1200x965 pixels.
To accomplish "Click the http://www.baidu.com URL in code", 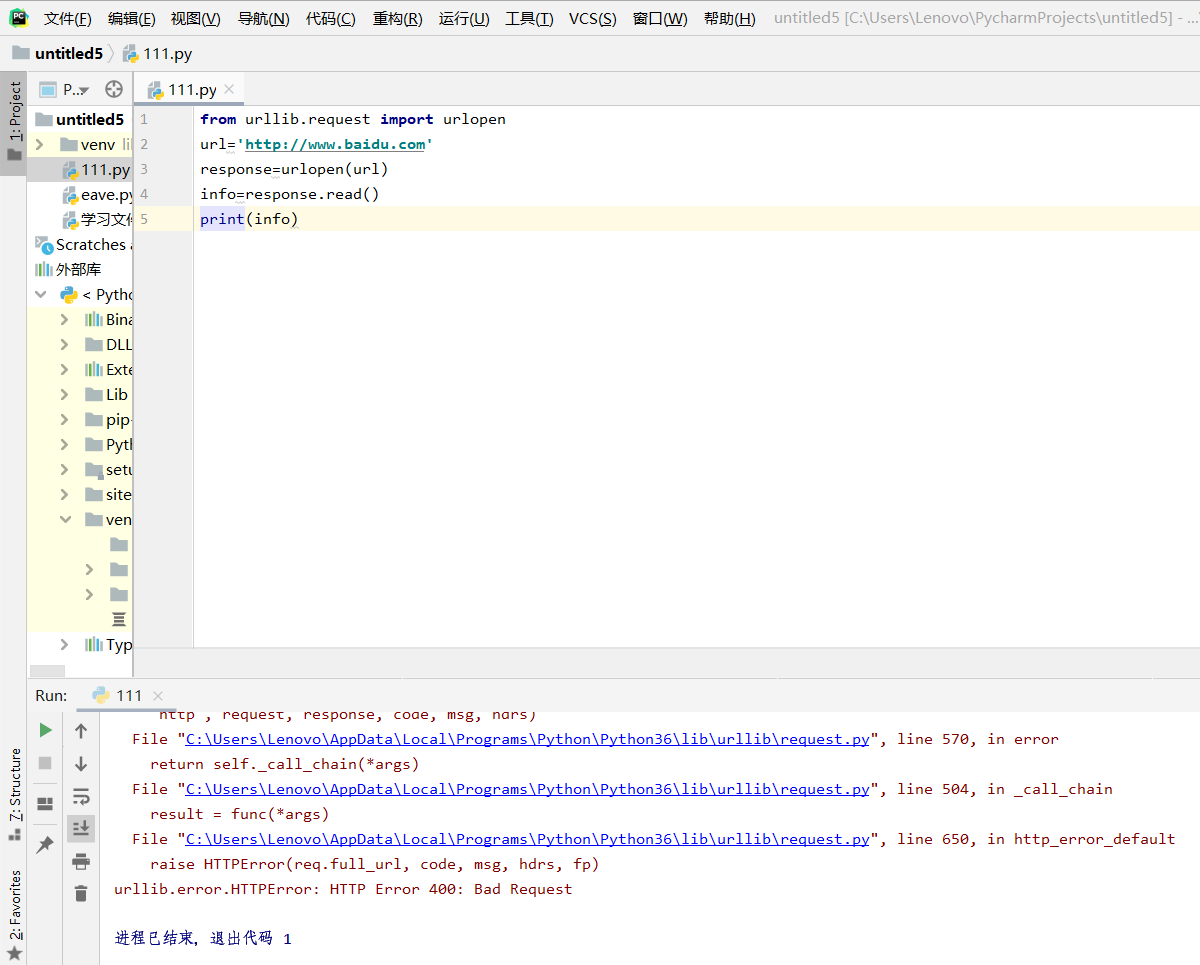I will 335,144.
